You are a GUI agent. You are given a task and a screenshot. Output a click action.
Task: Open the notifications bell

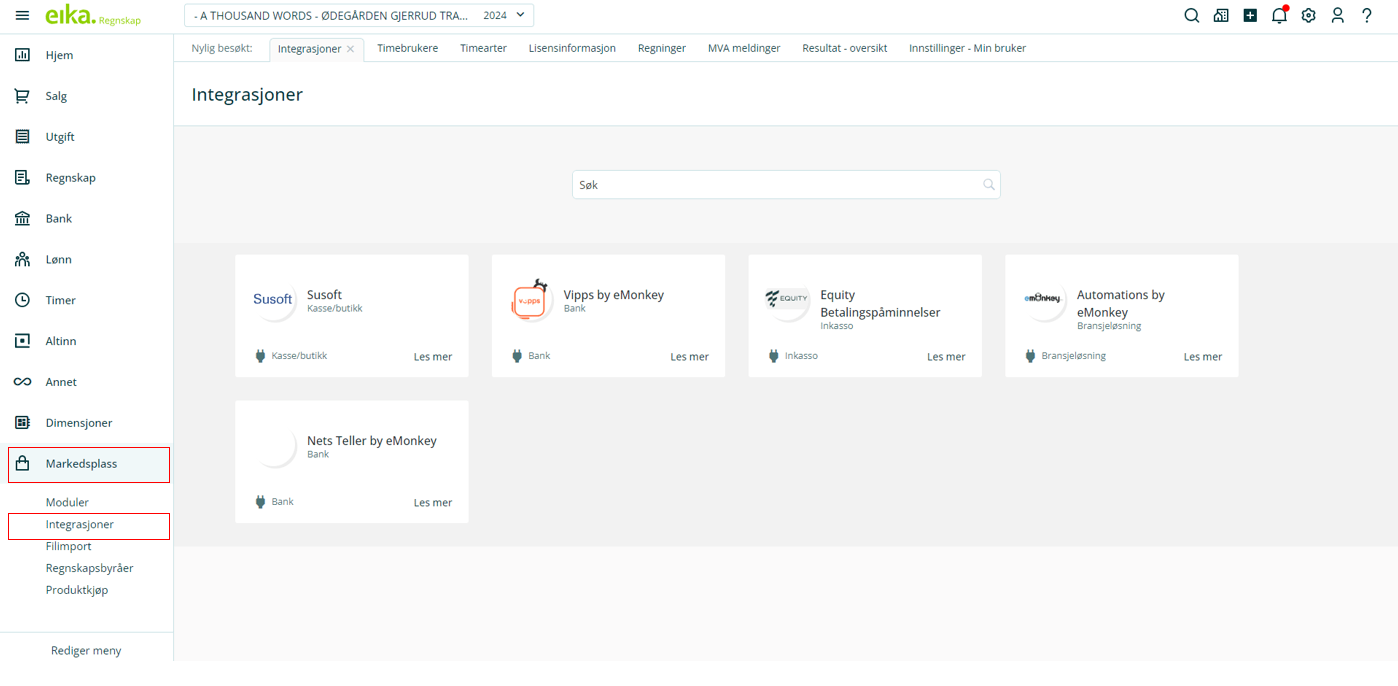click(1279, 16)
